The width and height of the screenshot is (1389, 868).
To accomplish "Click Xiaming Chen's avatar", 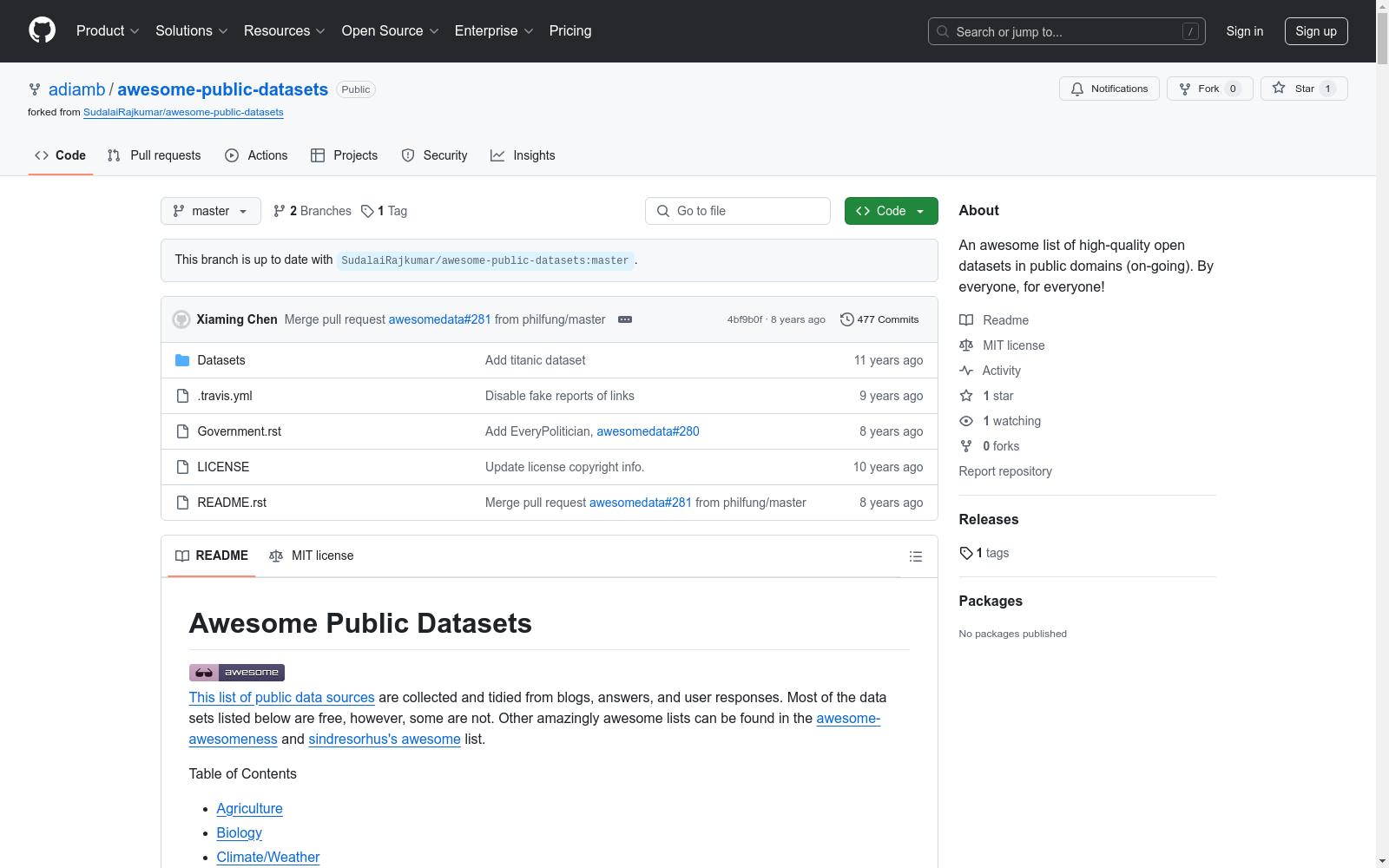I will (x=181, y=319).
